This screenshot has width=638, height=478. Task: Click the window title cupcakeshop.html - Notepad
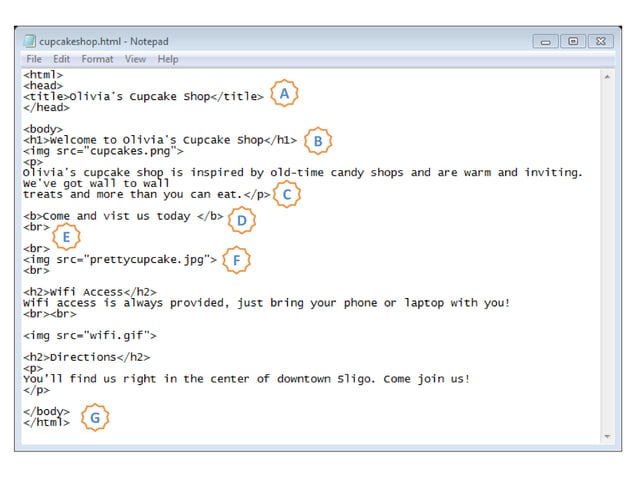pyautogui.click(x=104, y=41)
